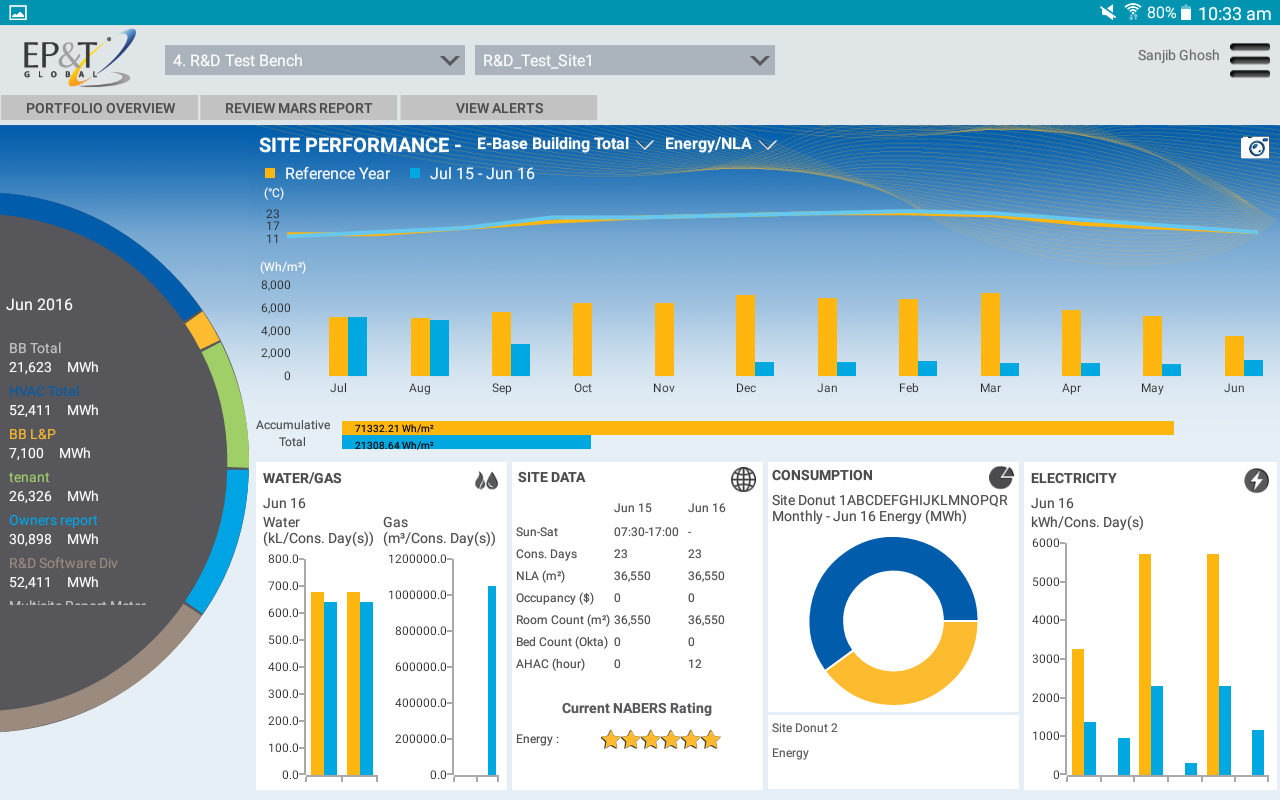This screenshot has width=1280, height=800.
Task: Tap the Consumption pie chart icon
Action: click(1000, 477)
